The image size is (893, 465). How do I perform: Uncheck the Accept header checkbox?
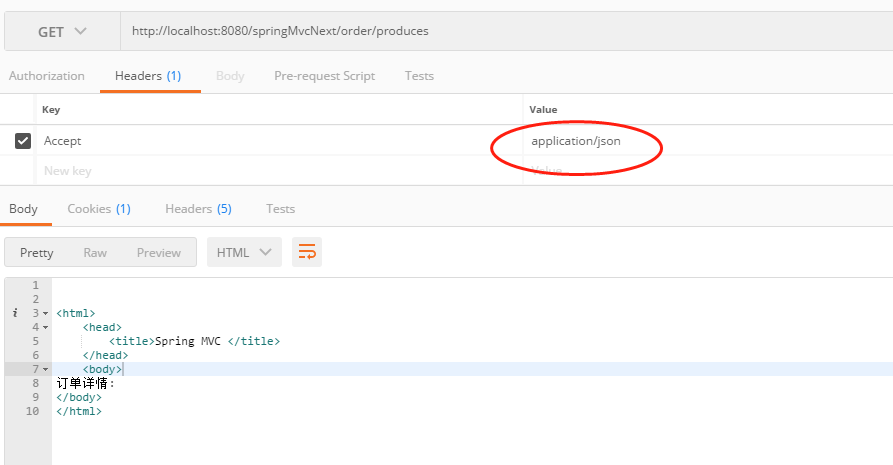(23, 141)
